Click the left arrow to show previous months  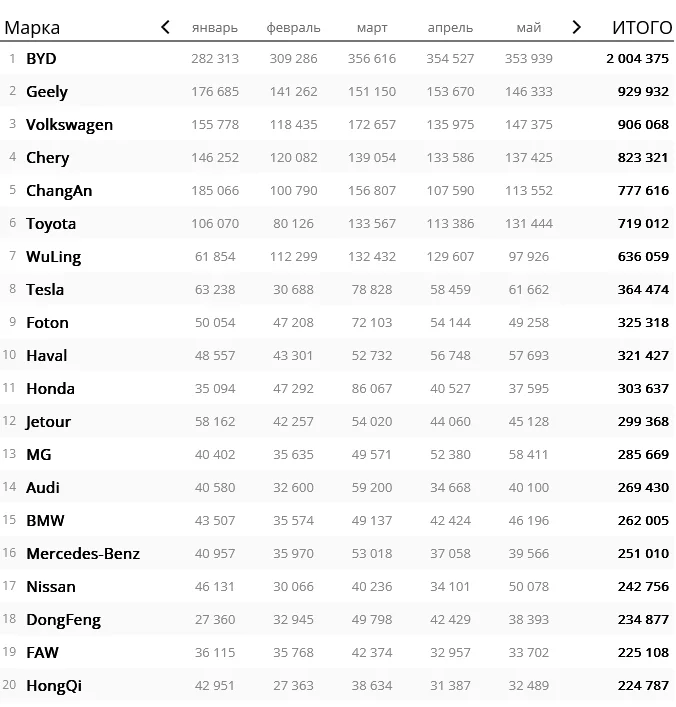coord(166,28)
